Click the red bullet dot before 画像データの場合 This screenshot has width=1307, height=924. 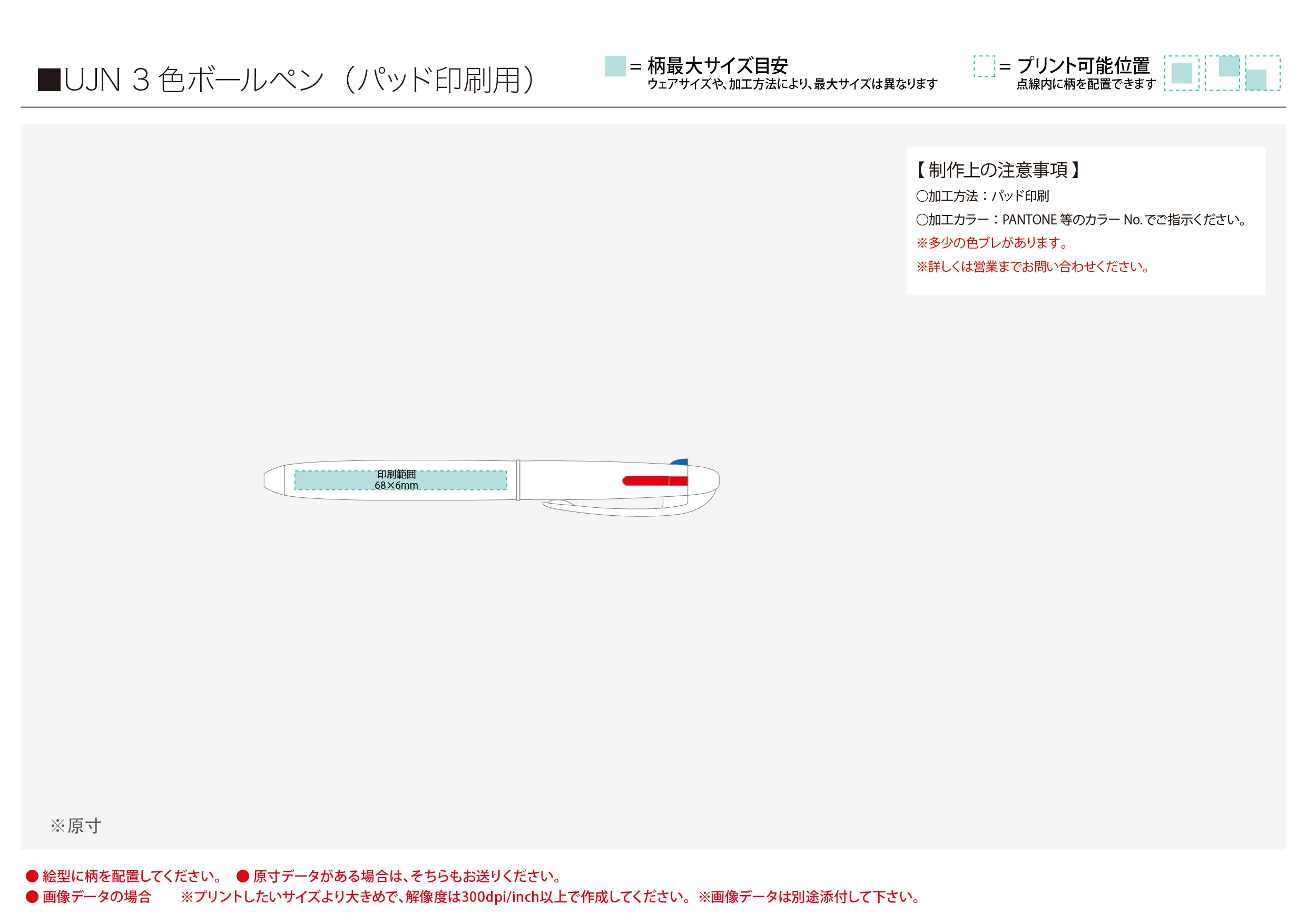coord(32,897)
